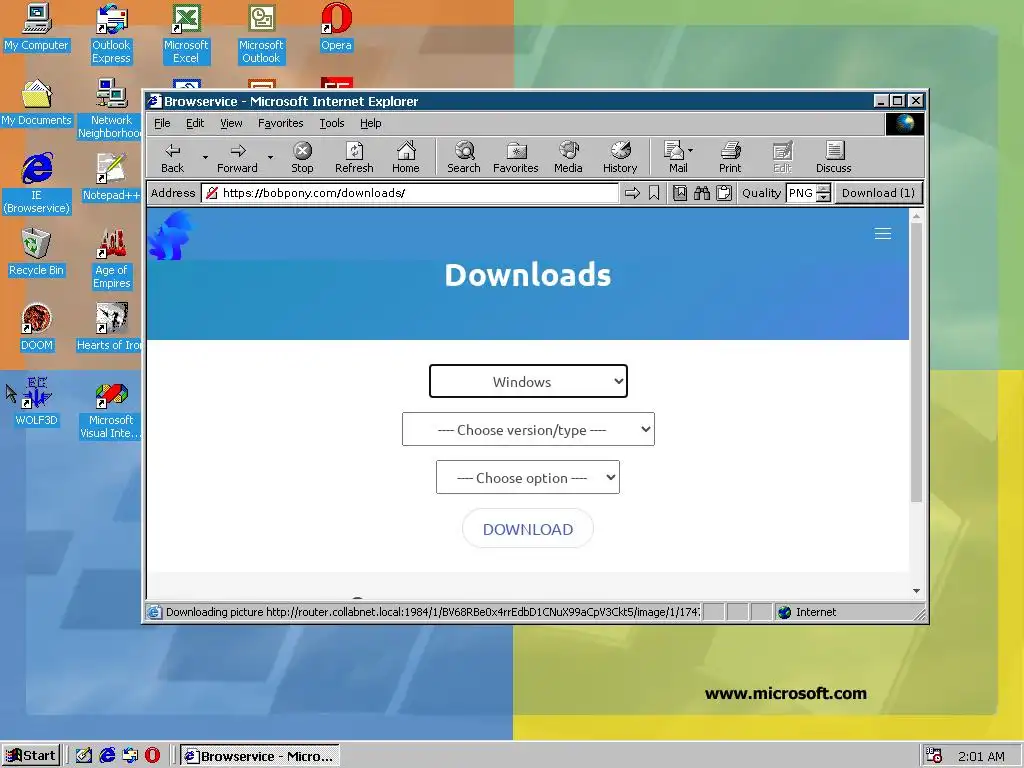Screen dimensions: 1024x768
Task: Open the Media toolbar pane
Action: (568, 157)
